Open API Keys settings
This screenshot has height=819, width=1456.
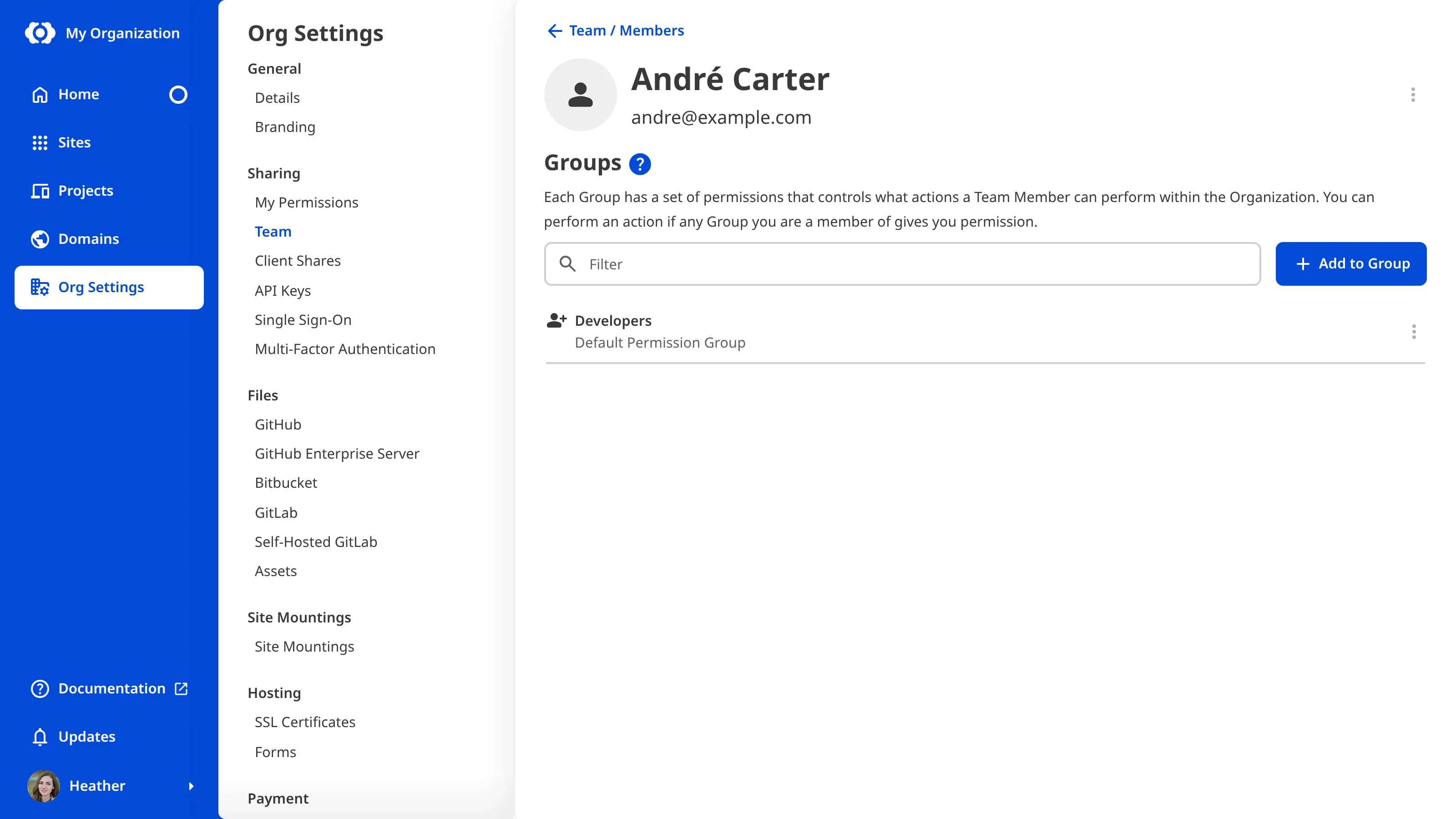tap(283, 291)
